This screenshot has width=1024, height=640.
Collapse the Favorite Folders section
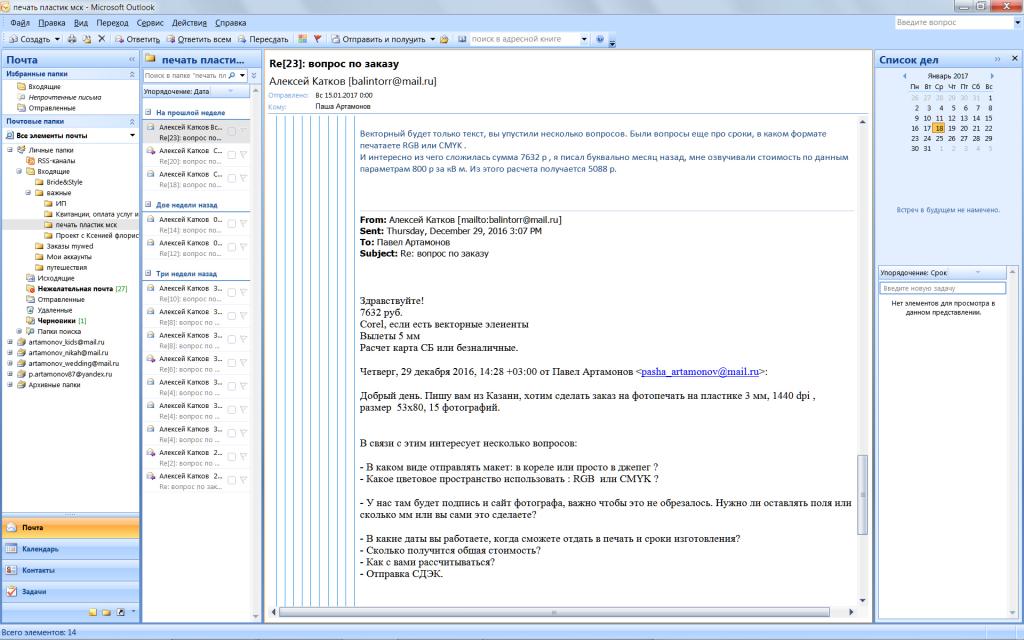coord(133,74)
